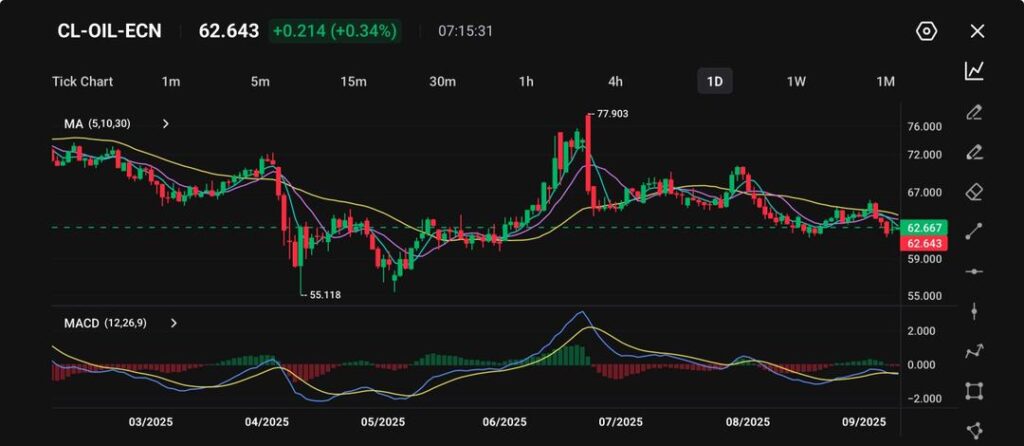Select the diagonal trend line tool
This screenshot has width=1024, height=446.
[x=974, y=232]
